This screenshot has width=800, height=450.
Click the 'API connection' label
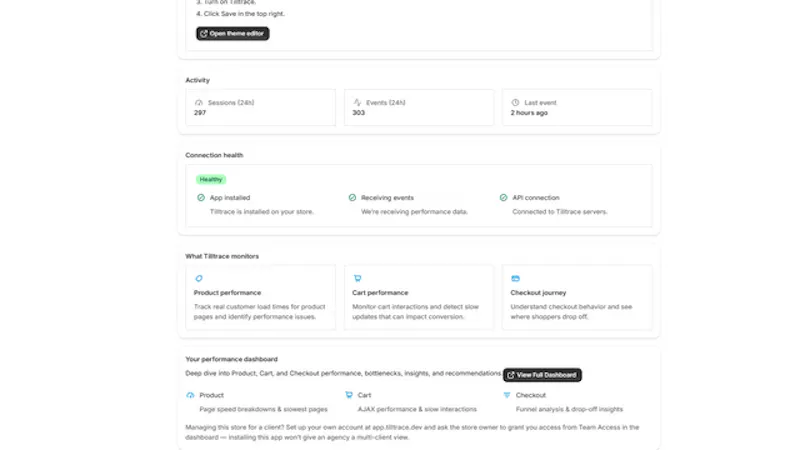click(x=536, y=197)
